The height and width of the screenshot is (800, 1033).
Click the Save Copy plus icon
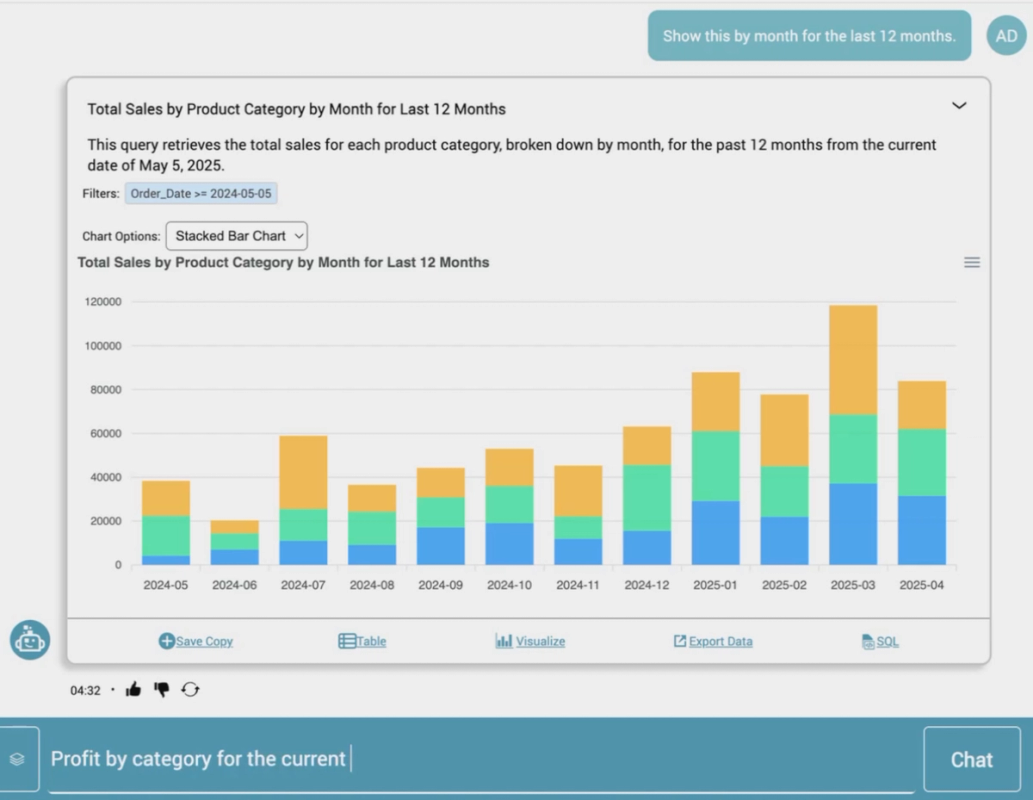(167, 641)
